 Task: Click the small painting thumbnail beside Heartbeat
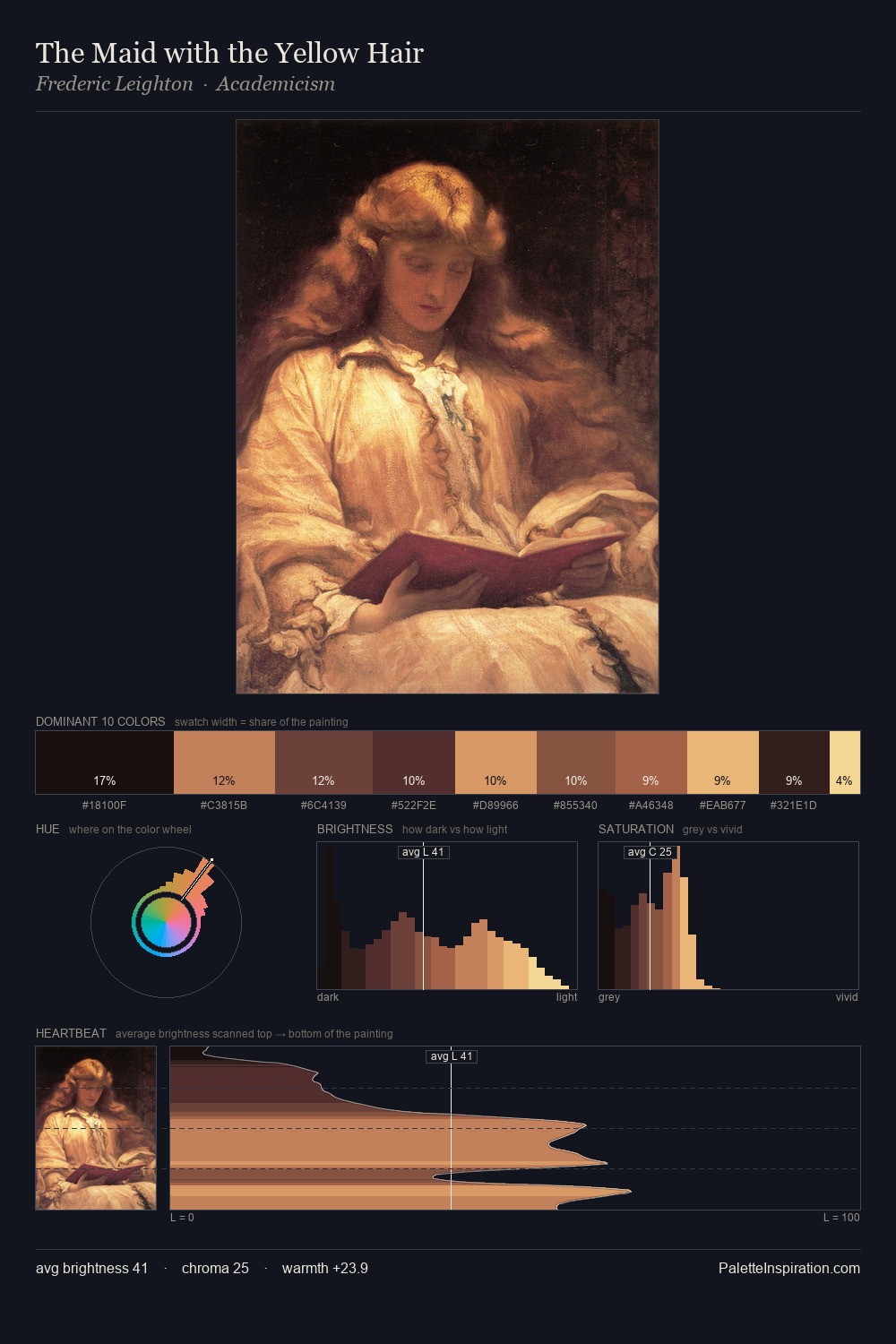pos(96,1128)
